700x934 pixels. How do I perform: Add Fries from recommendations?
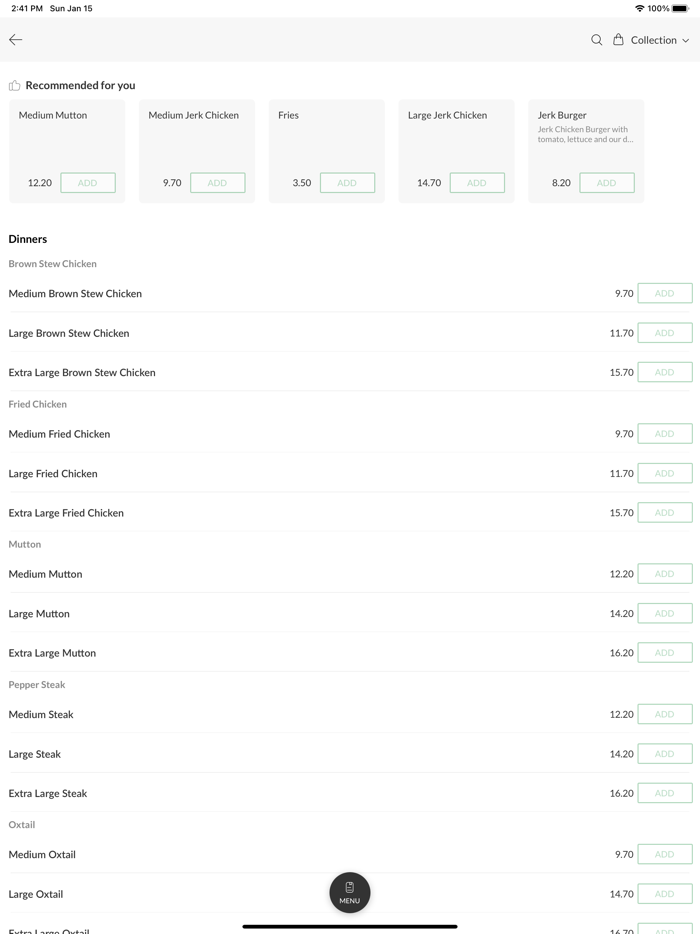tap(347, 183)
